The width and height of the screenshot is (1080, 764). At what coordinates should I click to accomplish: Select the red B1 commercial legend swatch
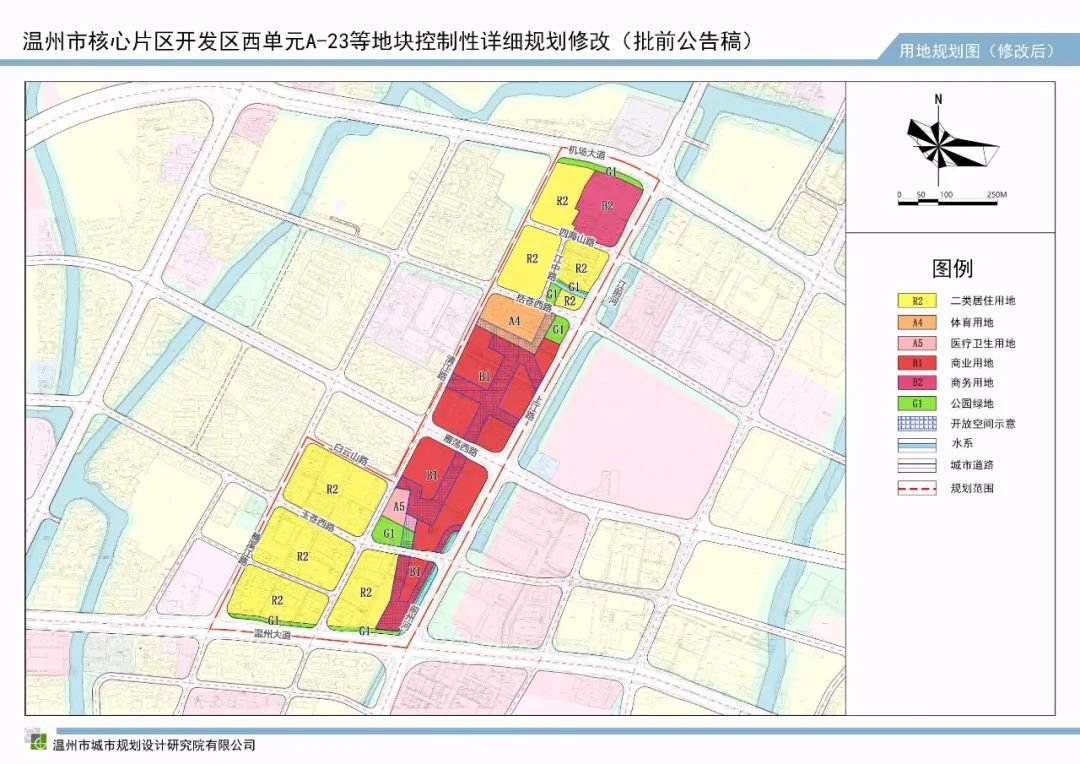point(917,363)
